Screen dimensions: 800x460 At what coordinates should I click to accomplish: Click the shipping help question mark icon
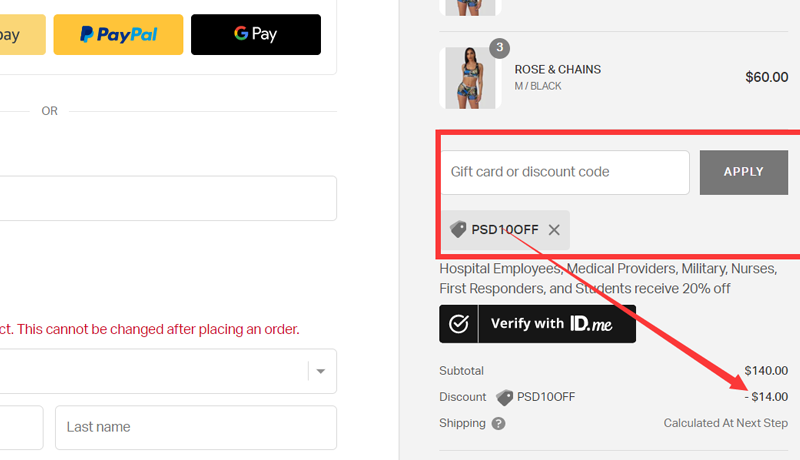498,423
